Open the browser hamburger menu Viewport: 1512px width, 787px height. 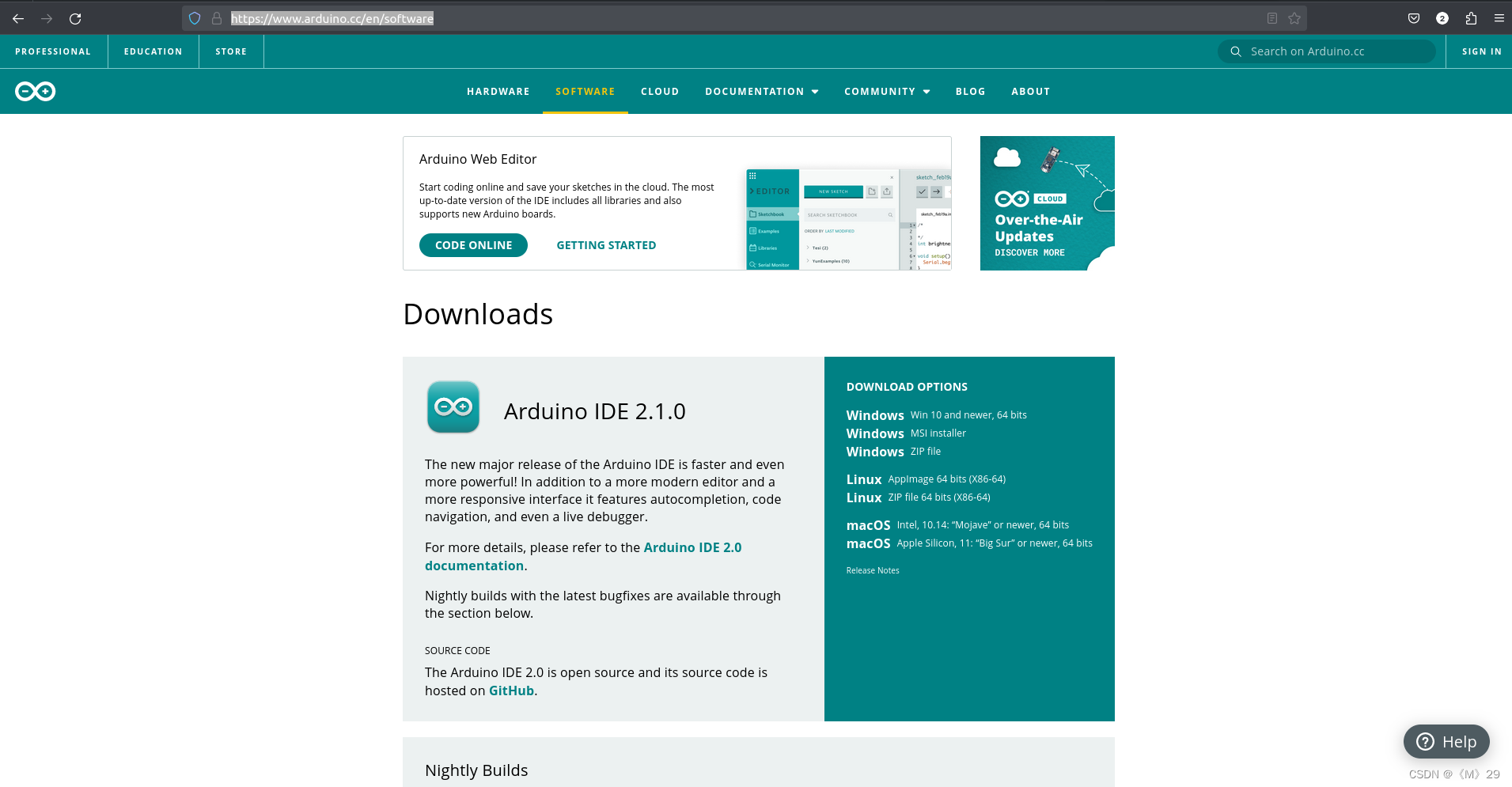point(1499,17)
